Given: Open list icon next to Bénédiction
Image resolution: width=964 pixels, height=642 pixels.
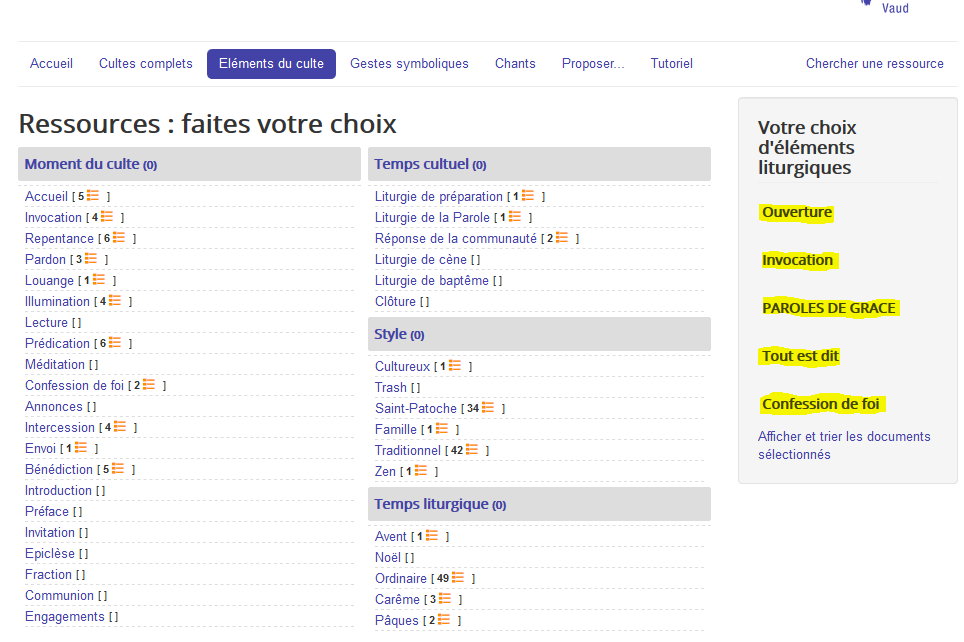Looking at the screenshot, I should coord(117,469).
